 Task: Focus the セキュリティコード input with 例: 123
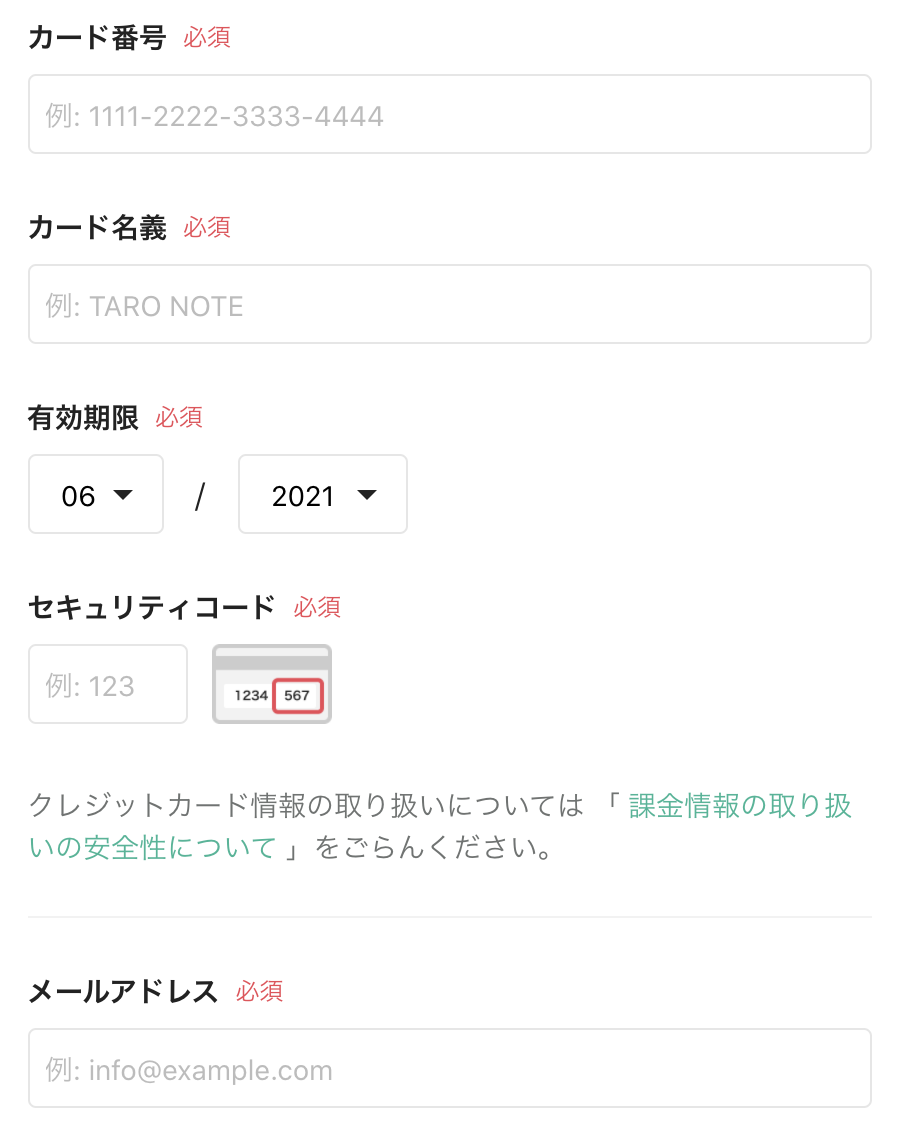(108, 684)
